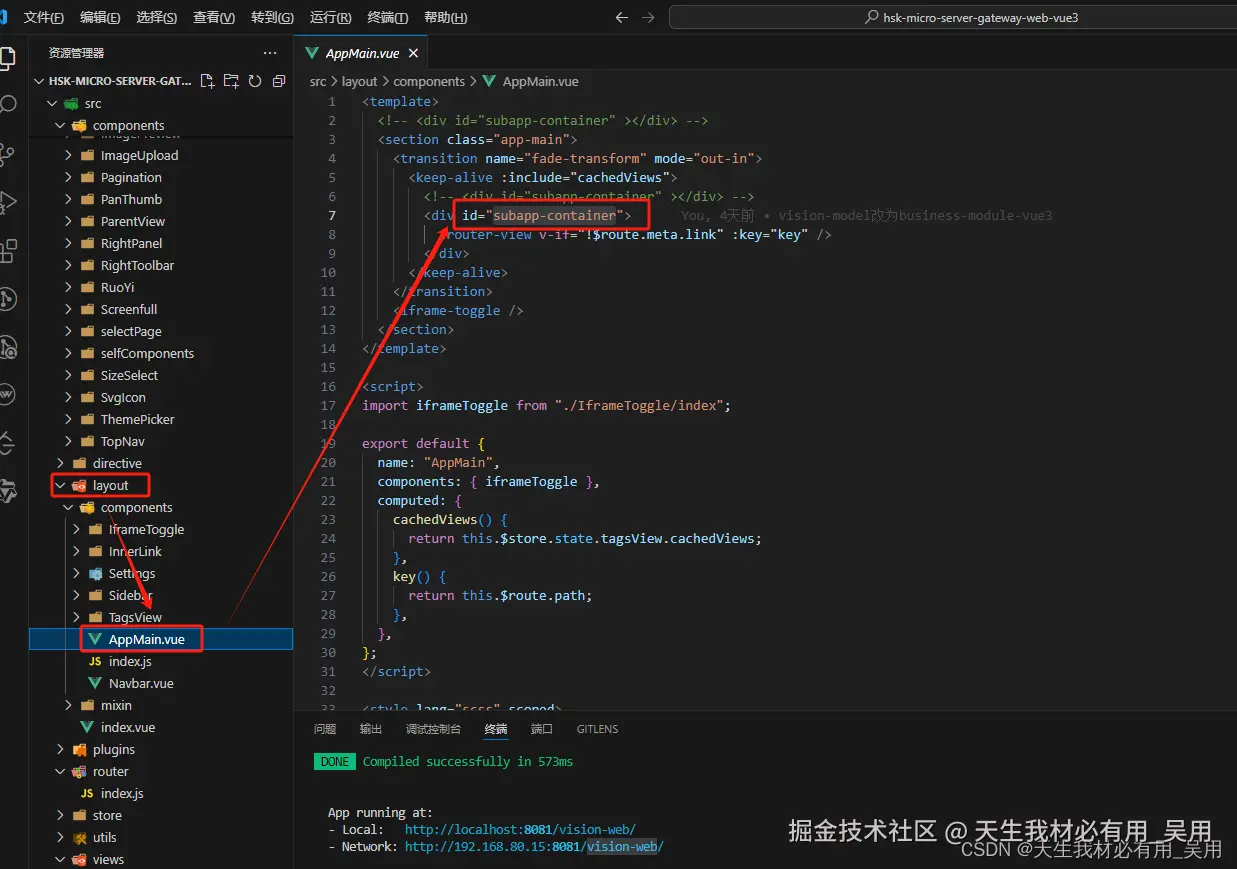This screenshot has height=869, width=1237.
Task: Collapse the layout folder chevron
Action: (61, 485)
